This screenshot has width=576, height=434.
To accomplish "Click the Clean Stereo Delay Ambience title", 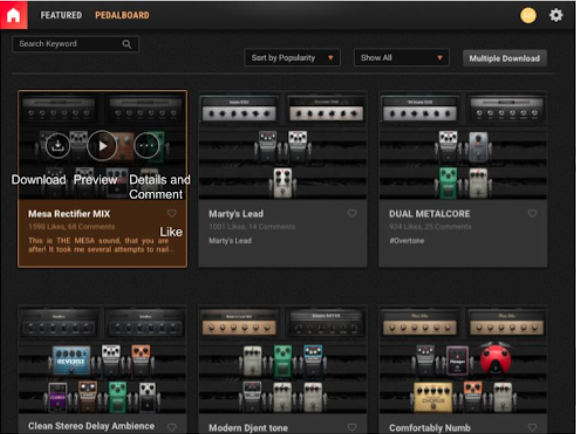I will [x=91, y=426].
